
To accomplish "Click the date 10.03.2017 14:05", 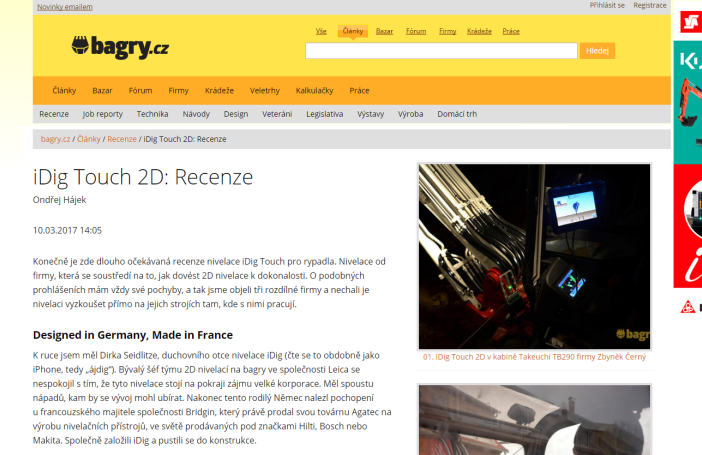I will point(67,230).
